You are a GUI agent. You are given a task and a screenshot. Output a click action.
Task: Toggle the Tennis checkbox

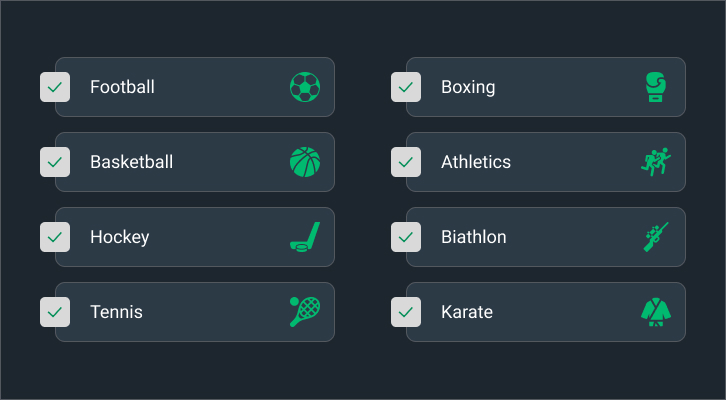pyautogui.click(x=55, y=312)
